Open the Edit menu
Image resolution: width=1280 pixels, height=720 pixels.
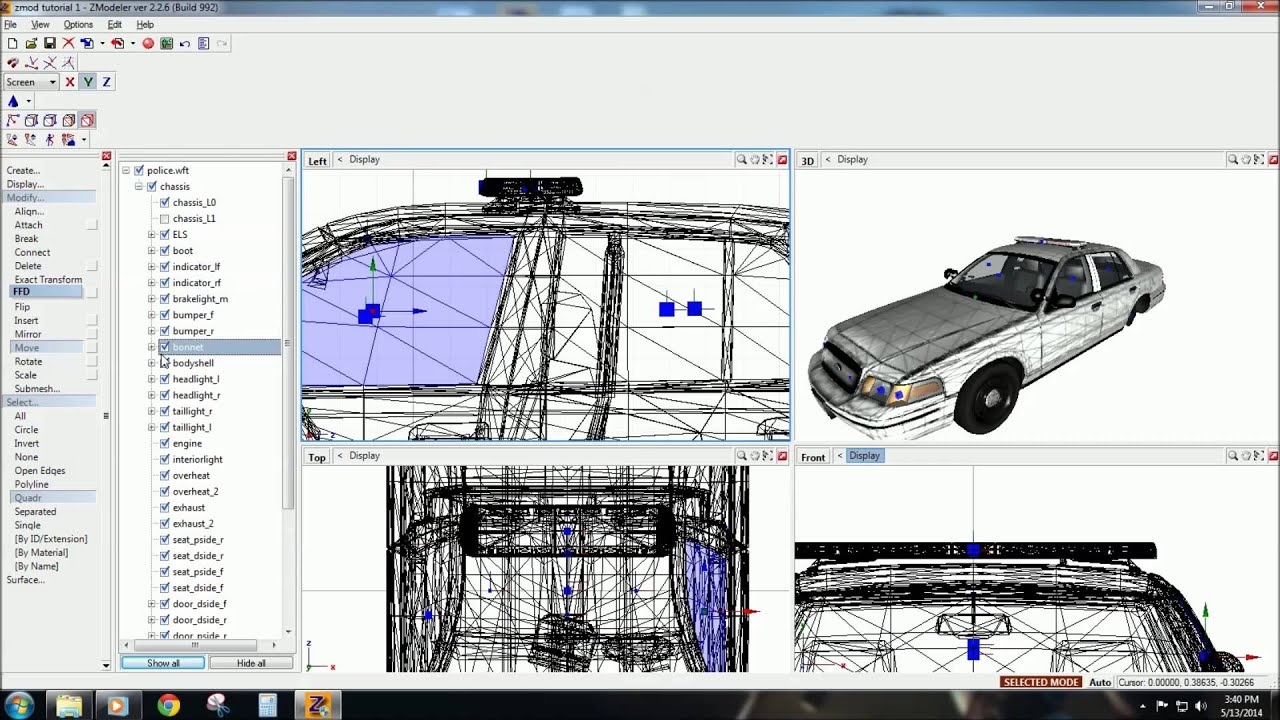[115, 24]
